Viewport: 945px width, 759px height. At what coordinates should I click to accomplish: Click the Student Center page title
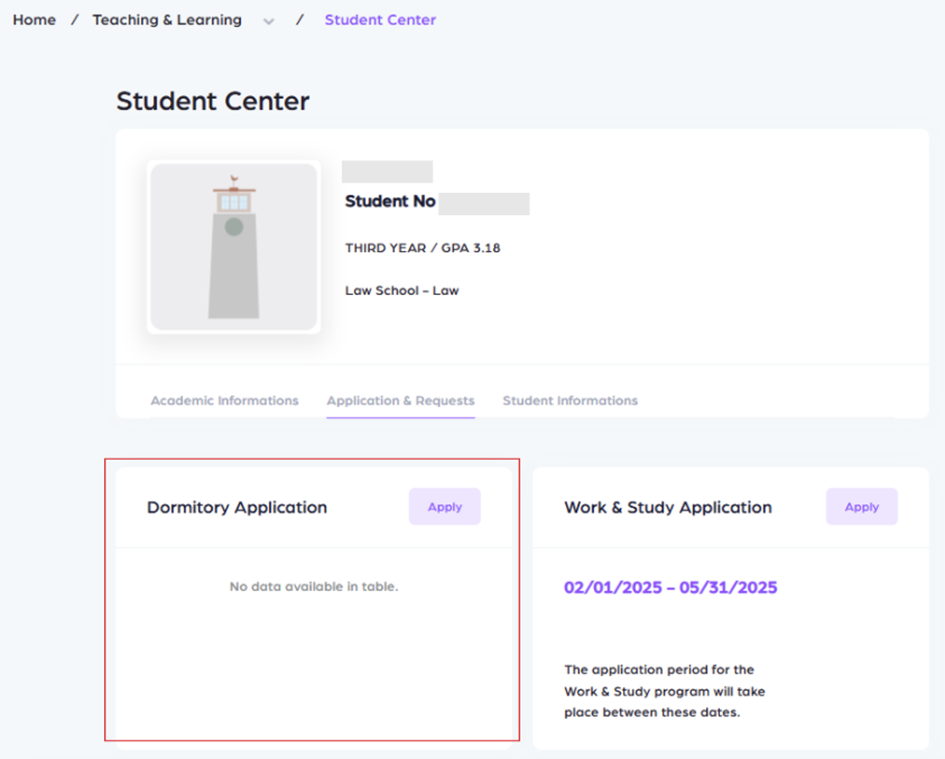(212, 100)
